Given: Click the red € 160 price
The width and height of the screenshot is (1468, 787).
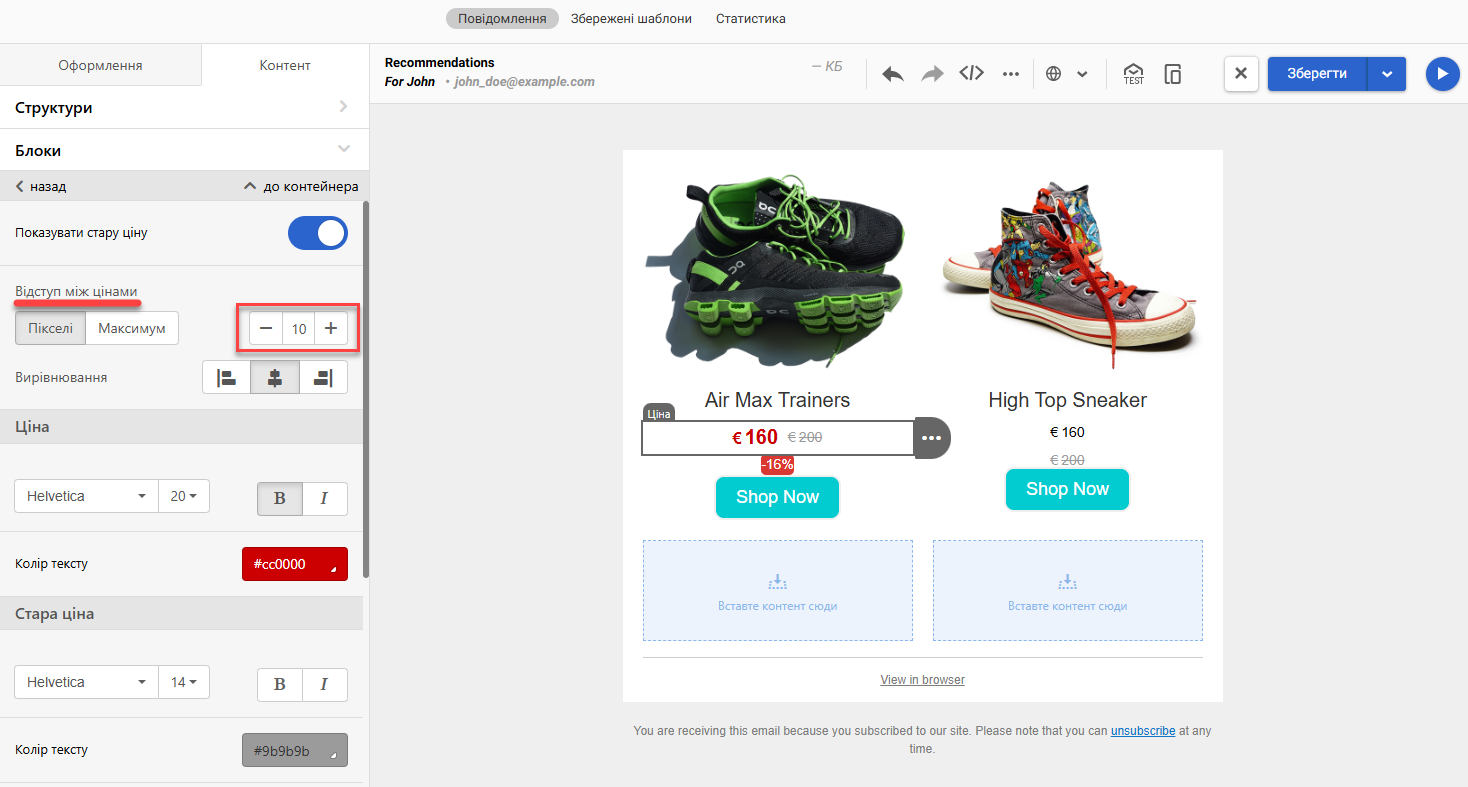Looking at the screenshot, I should [x=755, y=437].
